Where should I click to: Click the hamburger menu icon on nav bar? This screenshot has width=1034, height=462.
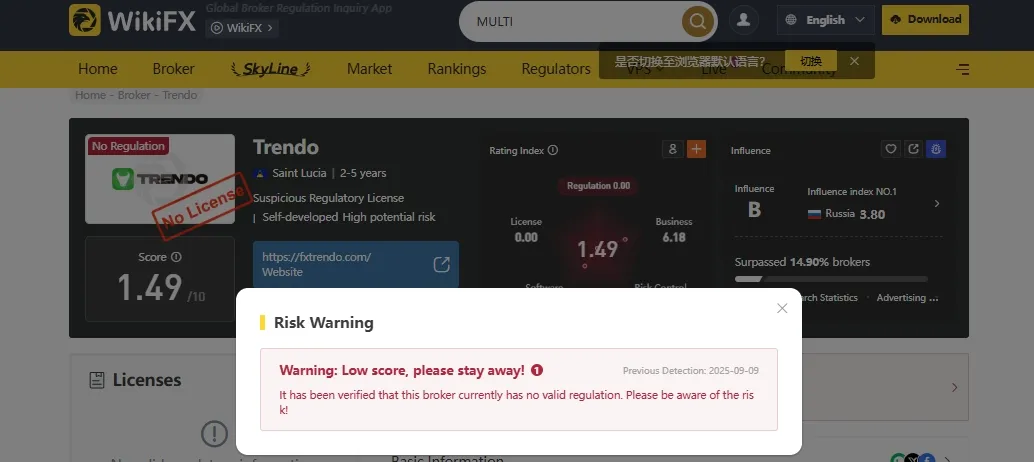coord(963,69)
